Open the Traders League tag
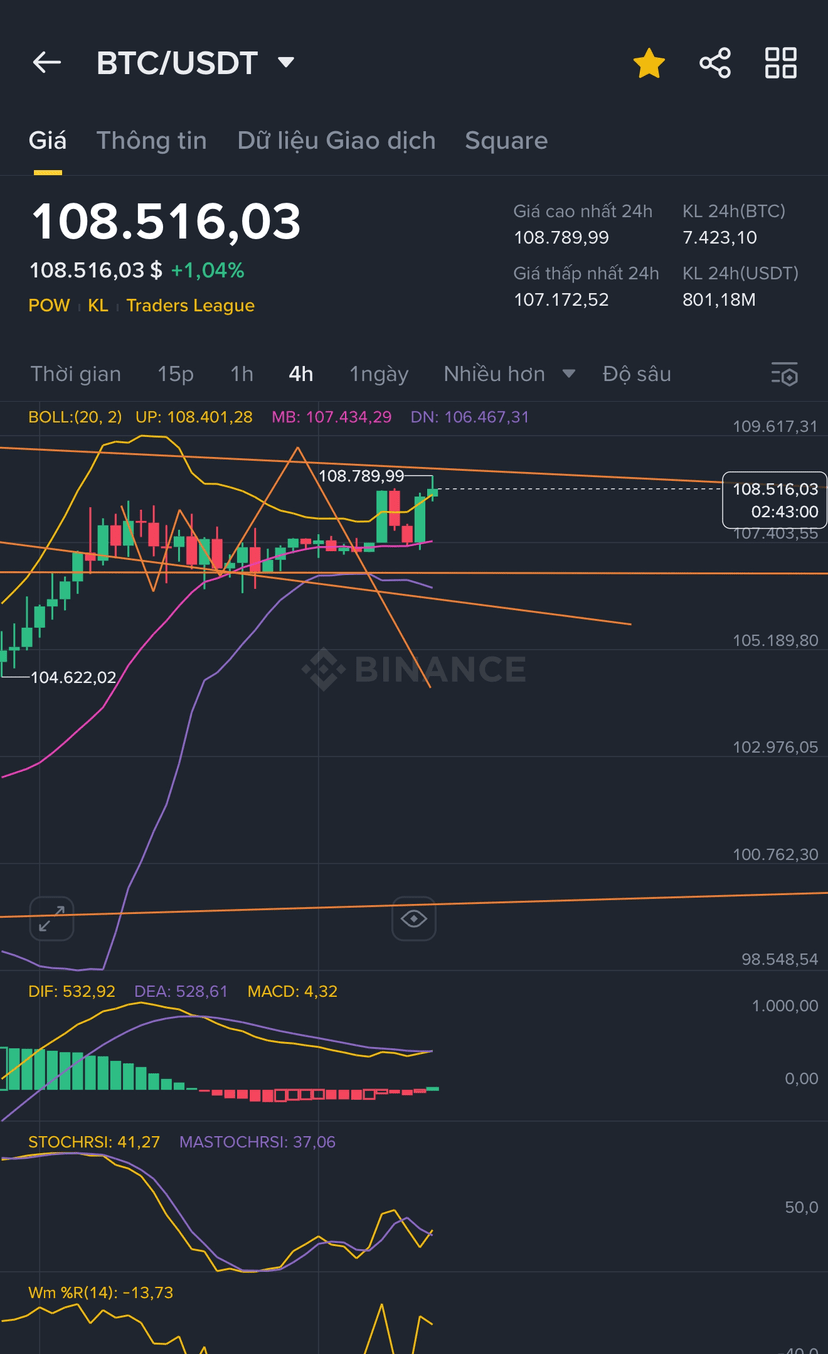The height and width of the screenshot is (1354, 828). pyautogui.click(x=191, y=306)
